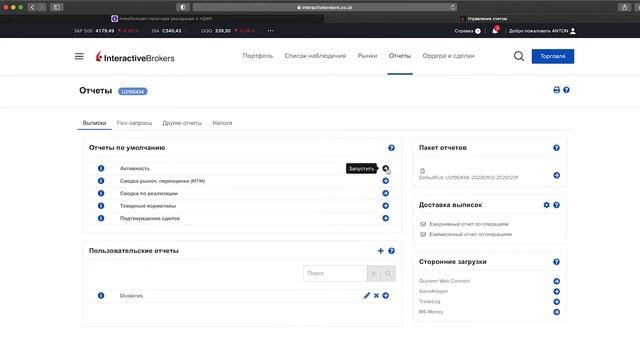Download the DefaultFull batch report arrow
Screen dimensions: 640x360
pos(556,175)
